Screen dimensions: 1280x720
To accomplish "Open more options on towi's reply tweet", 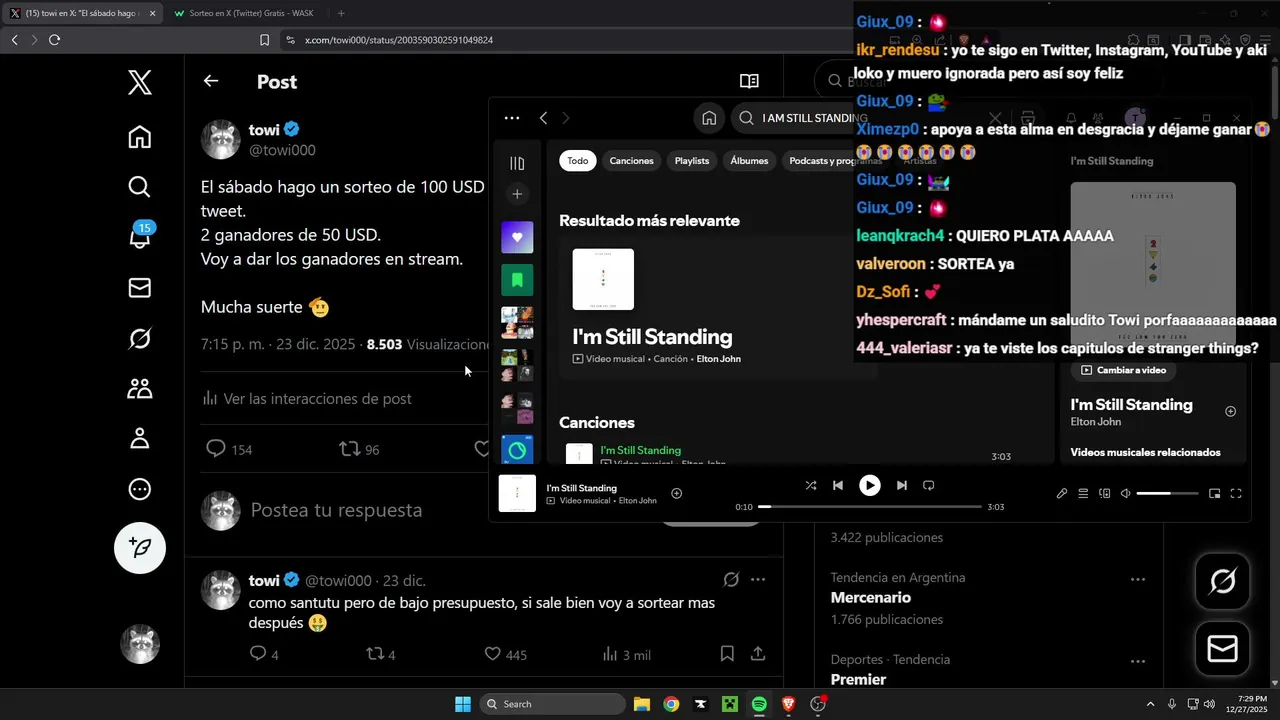I will pos(758,580).
